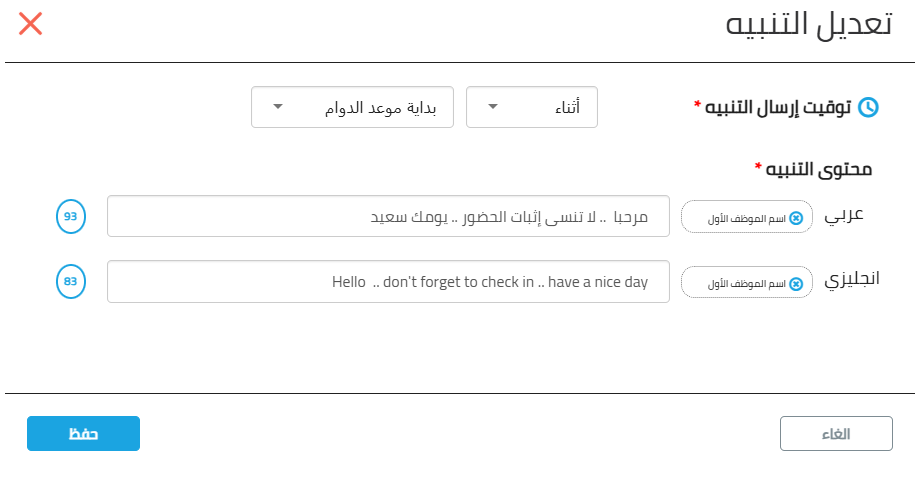Select the اسم الموظف الأول chip for انجليزي
The width and height of the screenshot is (920, 480).
pos(747,282)
